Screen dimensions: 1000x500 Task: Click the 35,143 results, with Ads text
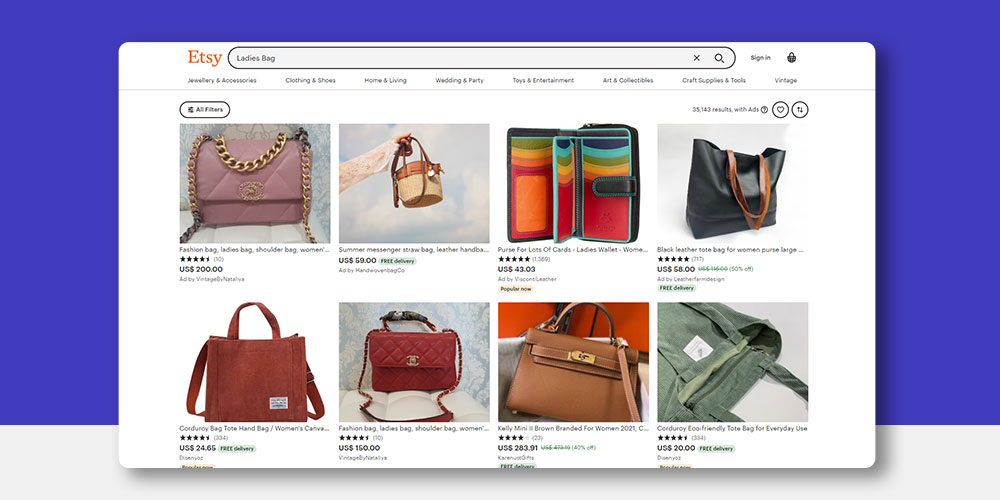tap(726, 110)
